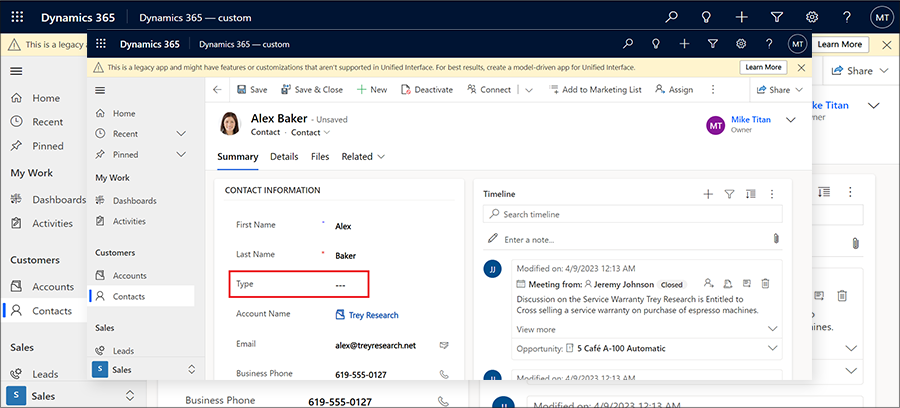This screenshot has height=408, width=900.
Task: Expand the front window Opportunity row chevron
Action: pos(773,348)
